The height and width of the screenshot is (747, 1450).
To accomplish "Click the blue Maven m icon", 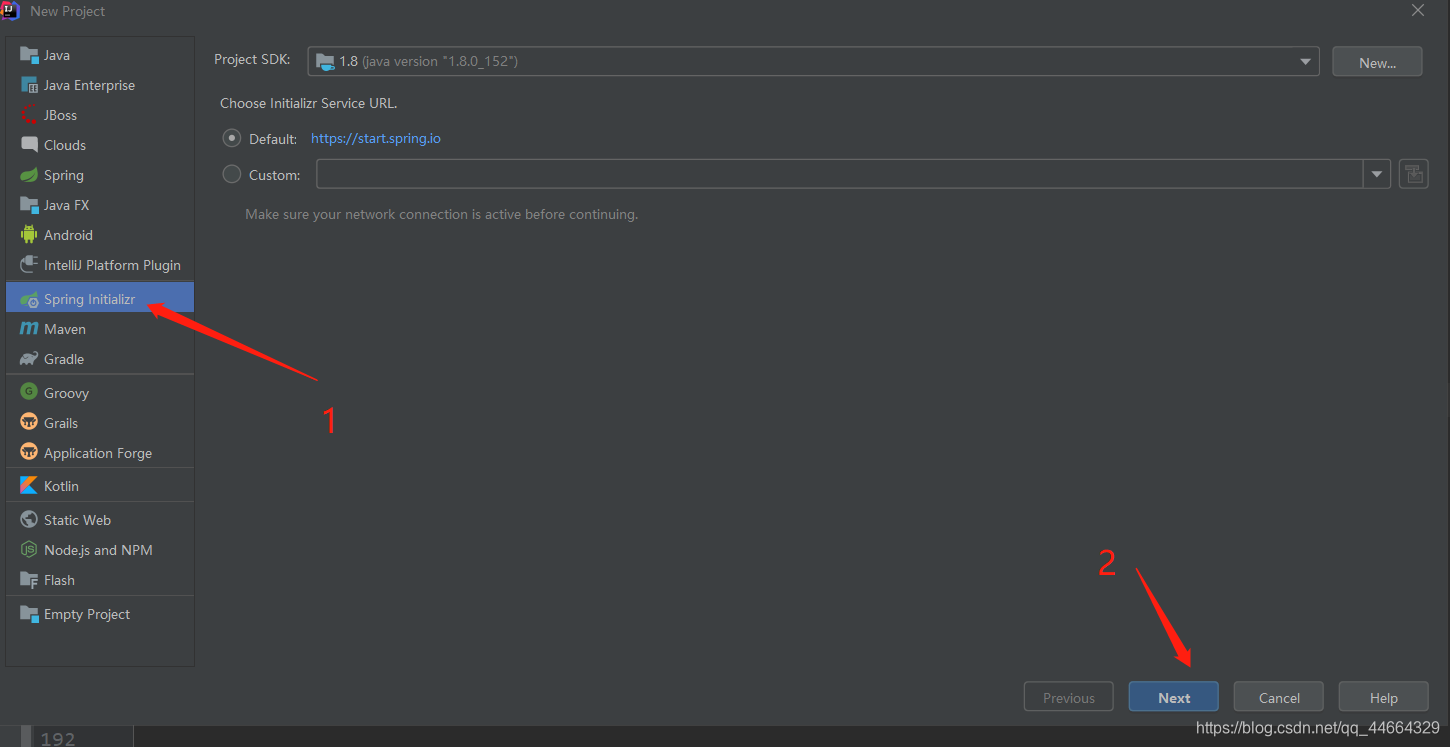I will click(x=29, y=329).
